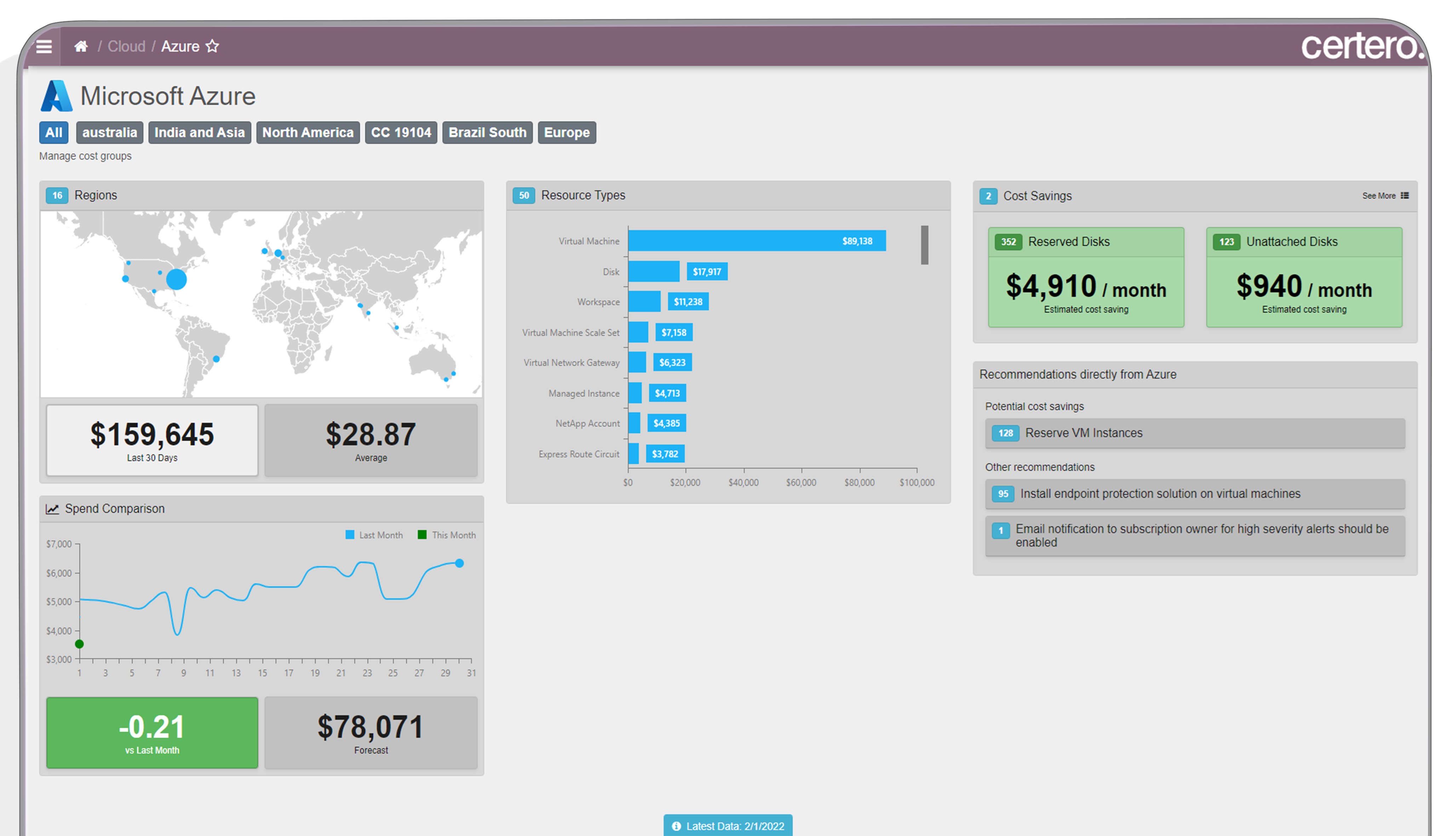
Task: Open the Unattached Disks savings card
Action: coord(1305,277)
